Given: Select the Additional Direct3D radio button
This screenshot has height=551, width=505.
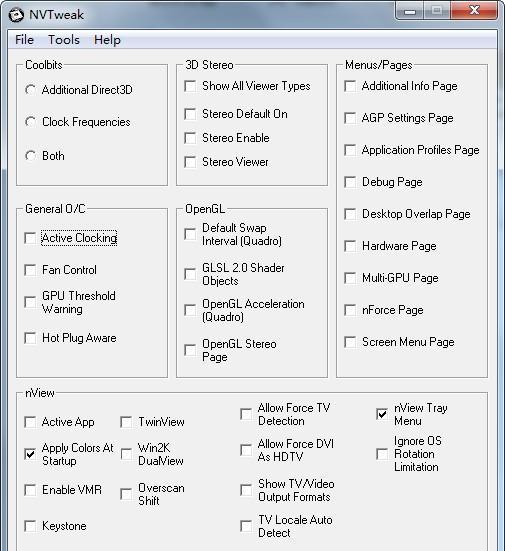Looking at the screenshot, I should pos(30,90).
